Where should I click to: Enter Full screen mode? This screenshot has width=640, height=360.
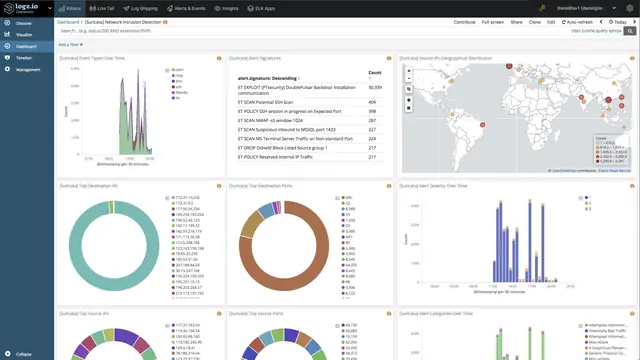click(x=493, y=22)
